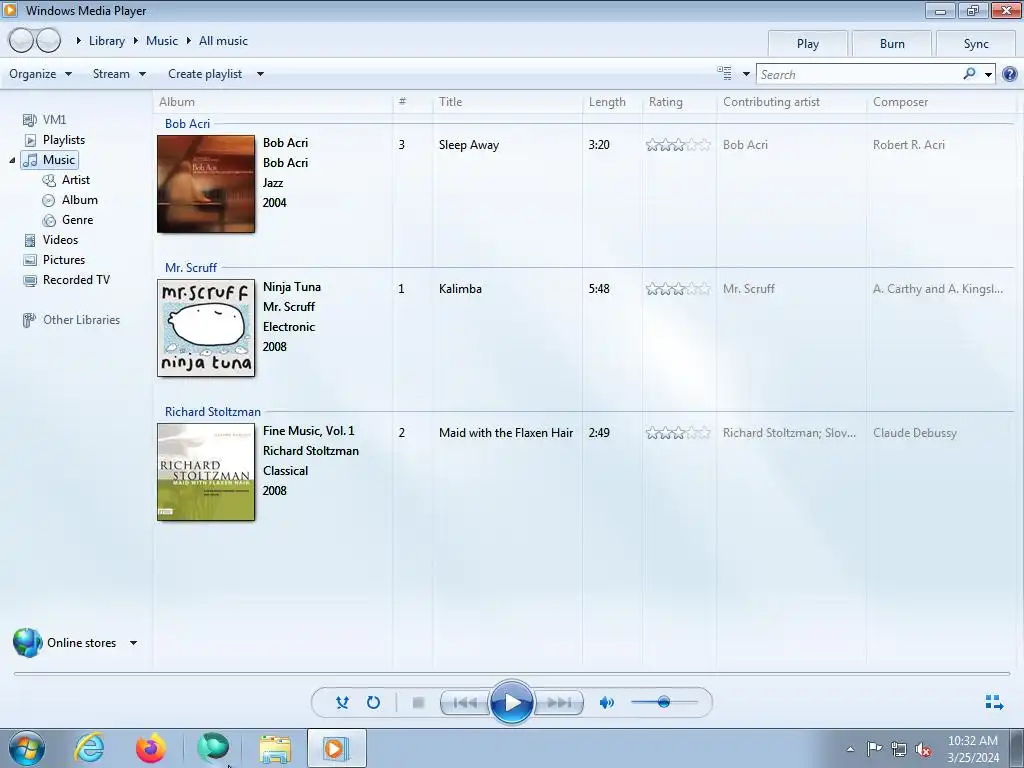
Task: Switch to the Play tab
Action: 807,44
